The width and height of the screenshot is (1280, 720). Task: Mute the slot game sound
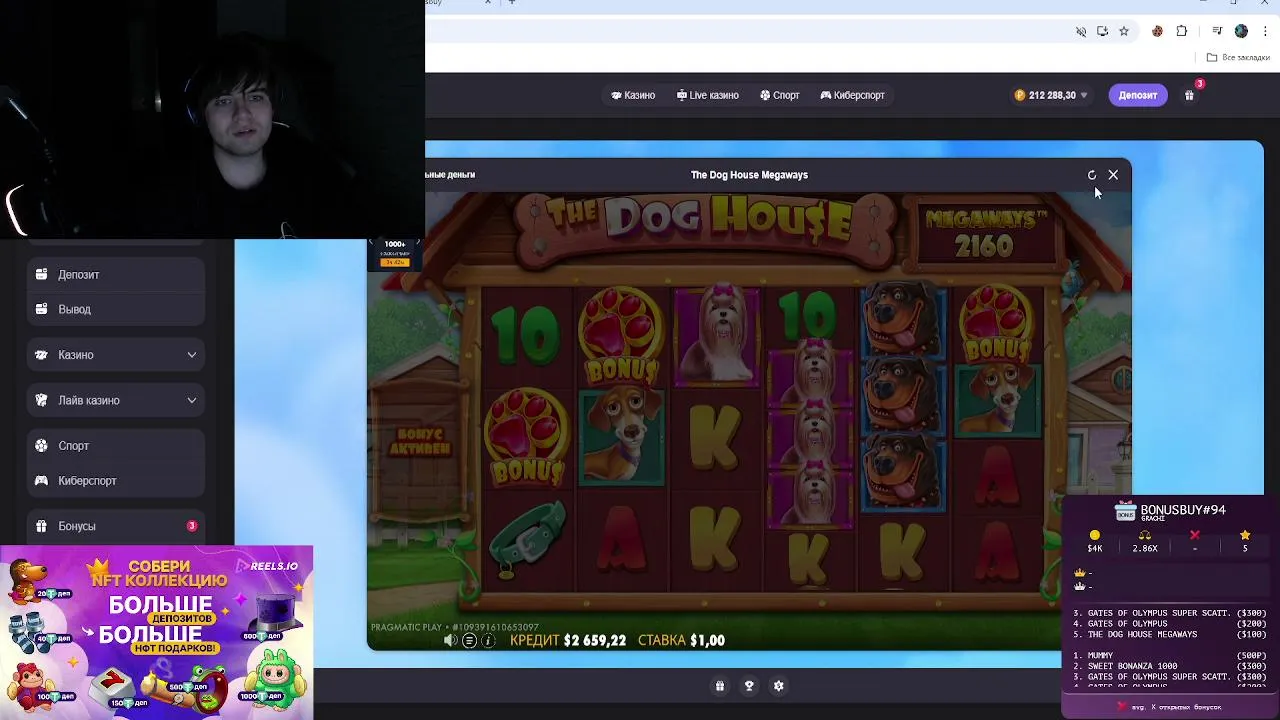451,640
